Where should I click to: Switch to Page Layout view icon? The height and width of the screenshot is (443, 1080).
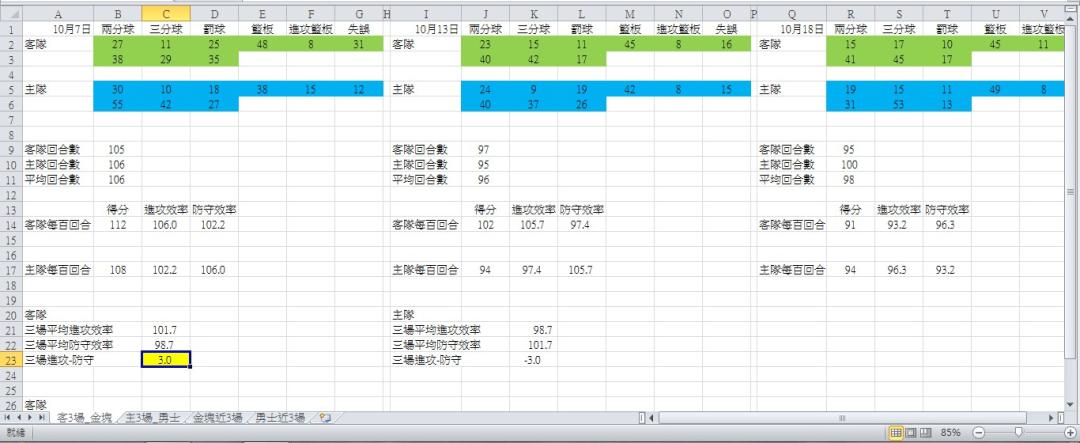911,433
